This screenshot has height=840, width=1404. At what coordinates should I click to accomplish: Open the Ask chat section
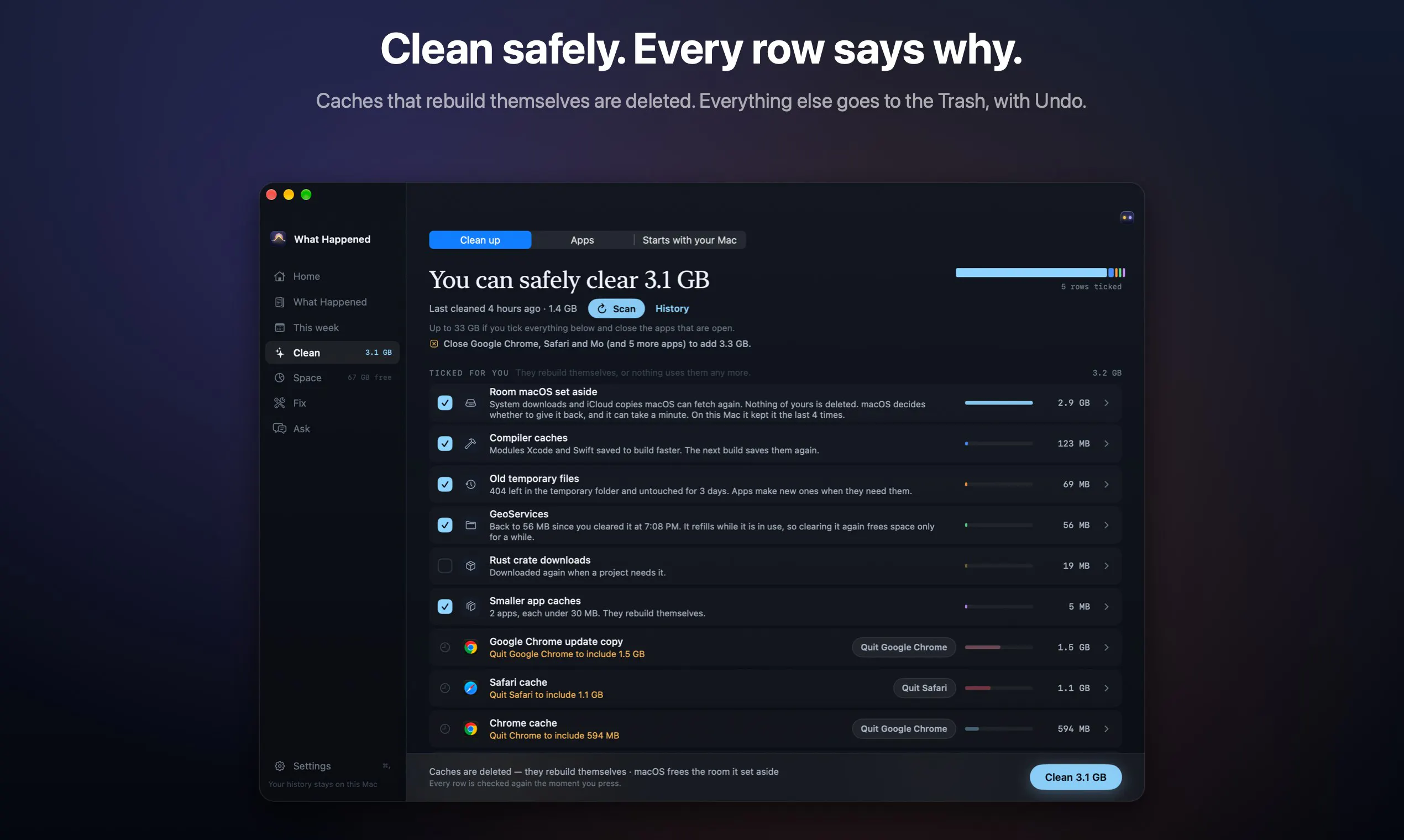click(332, 428)
